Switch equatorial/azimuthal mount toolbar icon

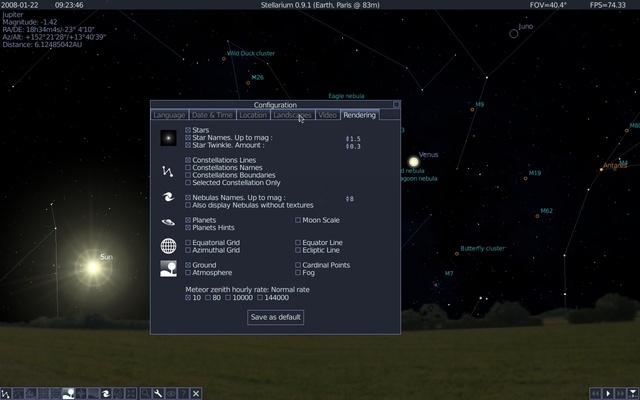tap(118, 393)
